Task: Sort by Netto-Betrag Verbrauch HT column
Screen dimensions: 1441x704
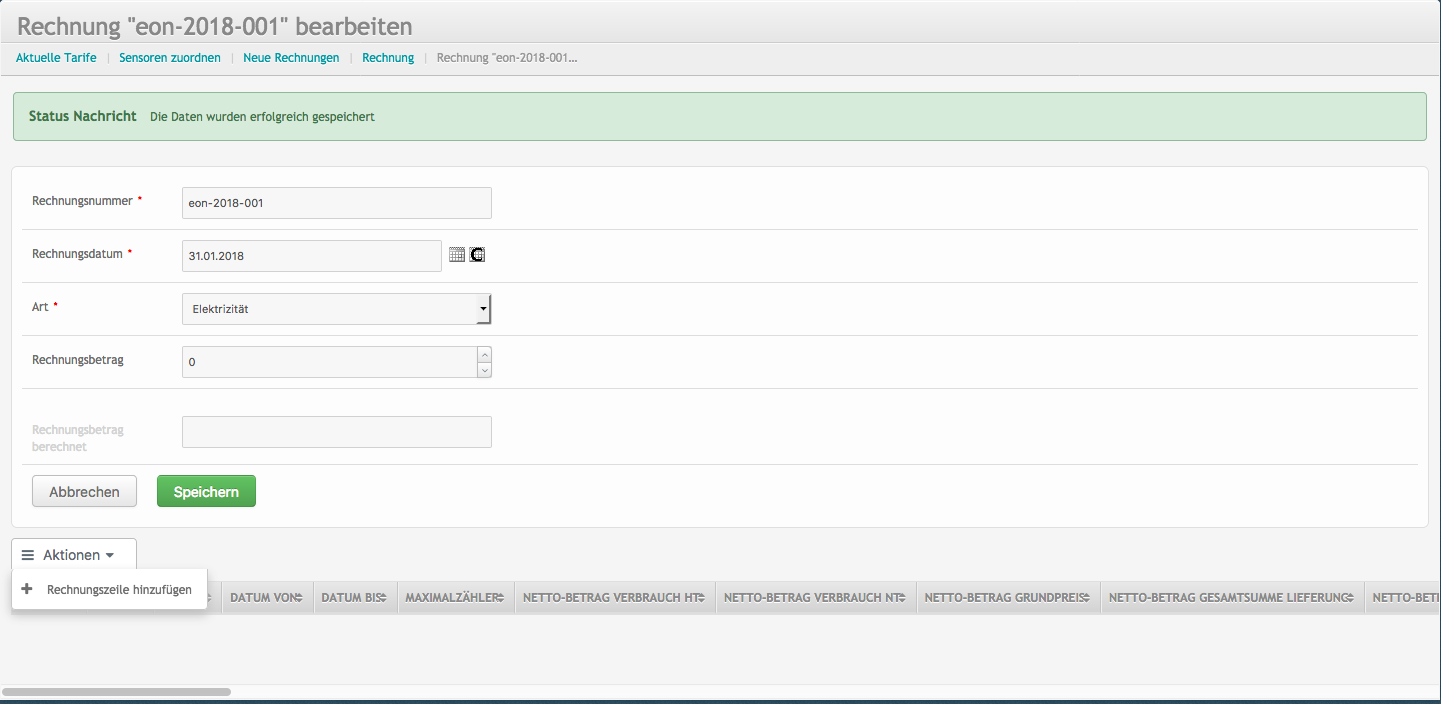Action: coord(614,598)
